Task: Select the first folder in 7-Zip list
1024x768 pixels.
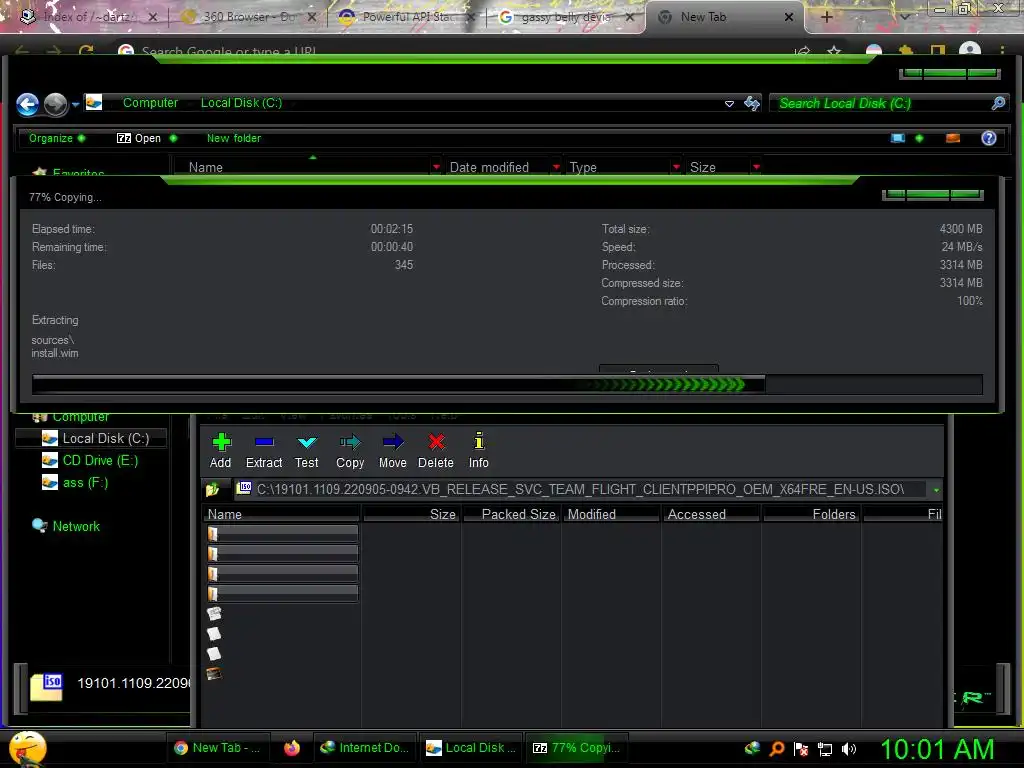Action: click(282, 534)
